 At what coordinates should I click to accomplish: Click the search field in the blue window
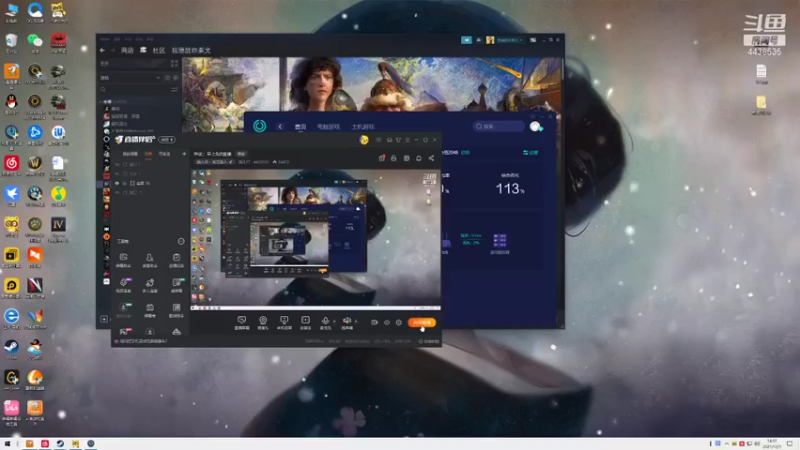coord(498,126)
